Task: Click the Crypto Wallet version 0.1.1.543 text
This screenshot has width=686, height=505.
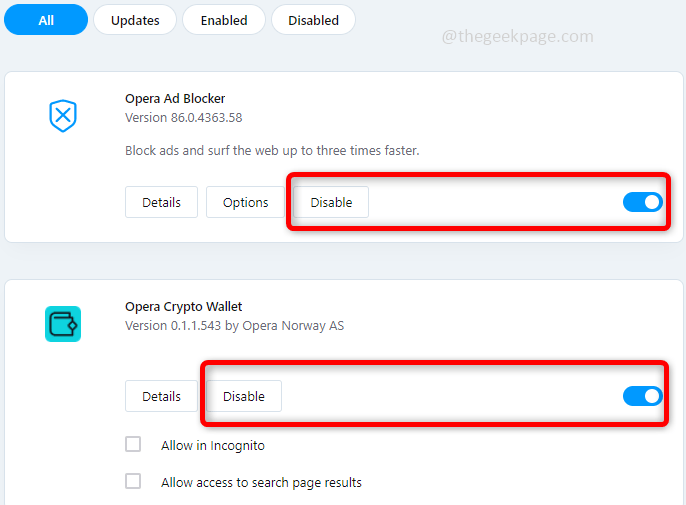Action: [x=234, y=326]
